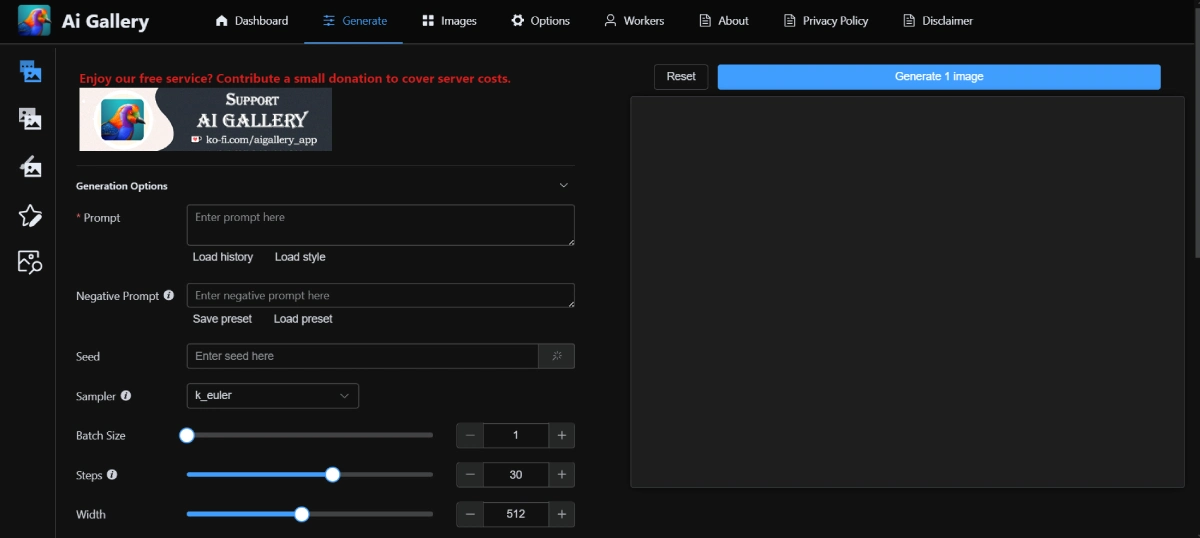Screen dimensions: 1200x538
Task: Click the Steps slider handle
Action: (x=333, y=475)
